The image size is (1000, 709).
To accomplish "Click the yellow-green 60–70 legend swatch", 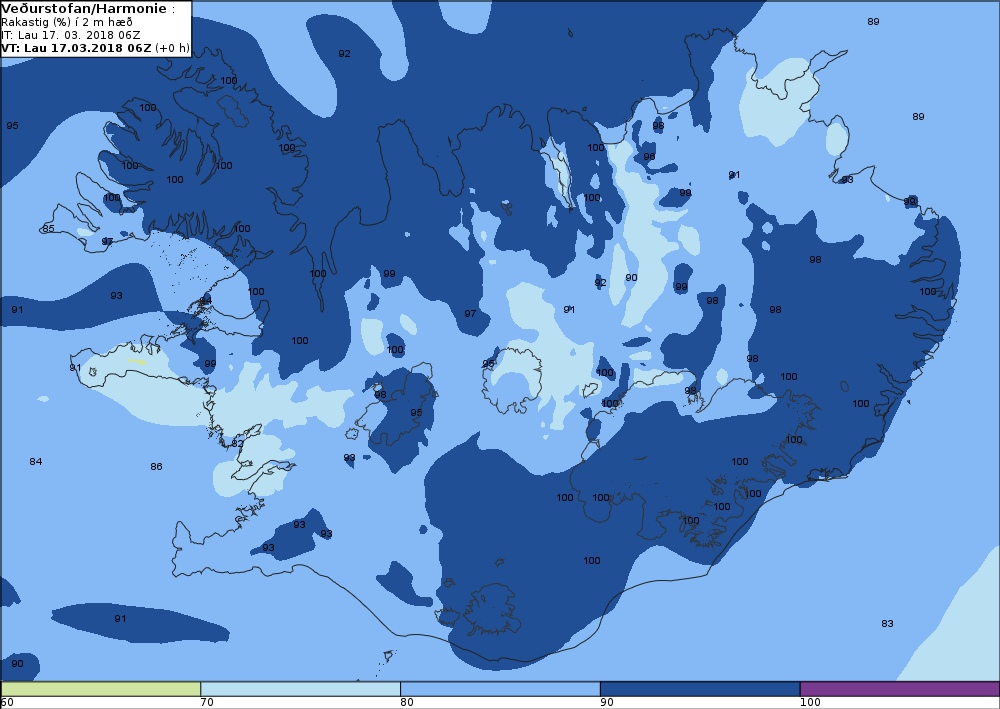I will [x=101, y=689].
